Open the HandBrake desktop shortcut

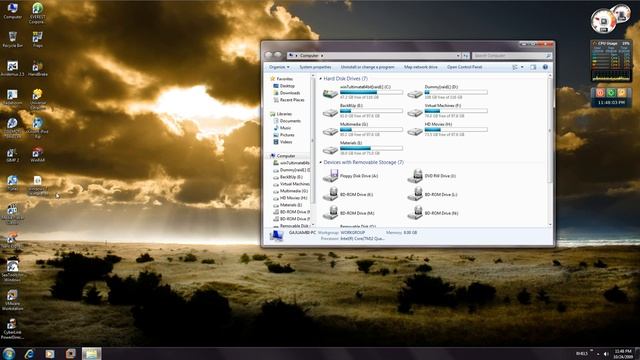point(38,69)
